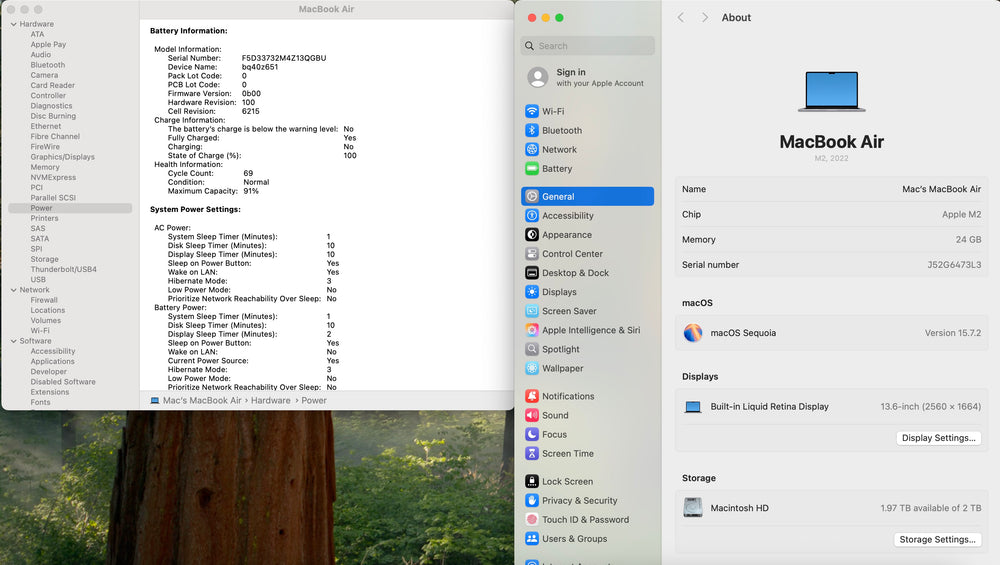The height and width of the screenshot is (565, 1000).
Task: Collapse the Hardware tree section
Action: (x=13, y=24)
